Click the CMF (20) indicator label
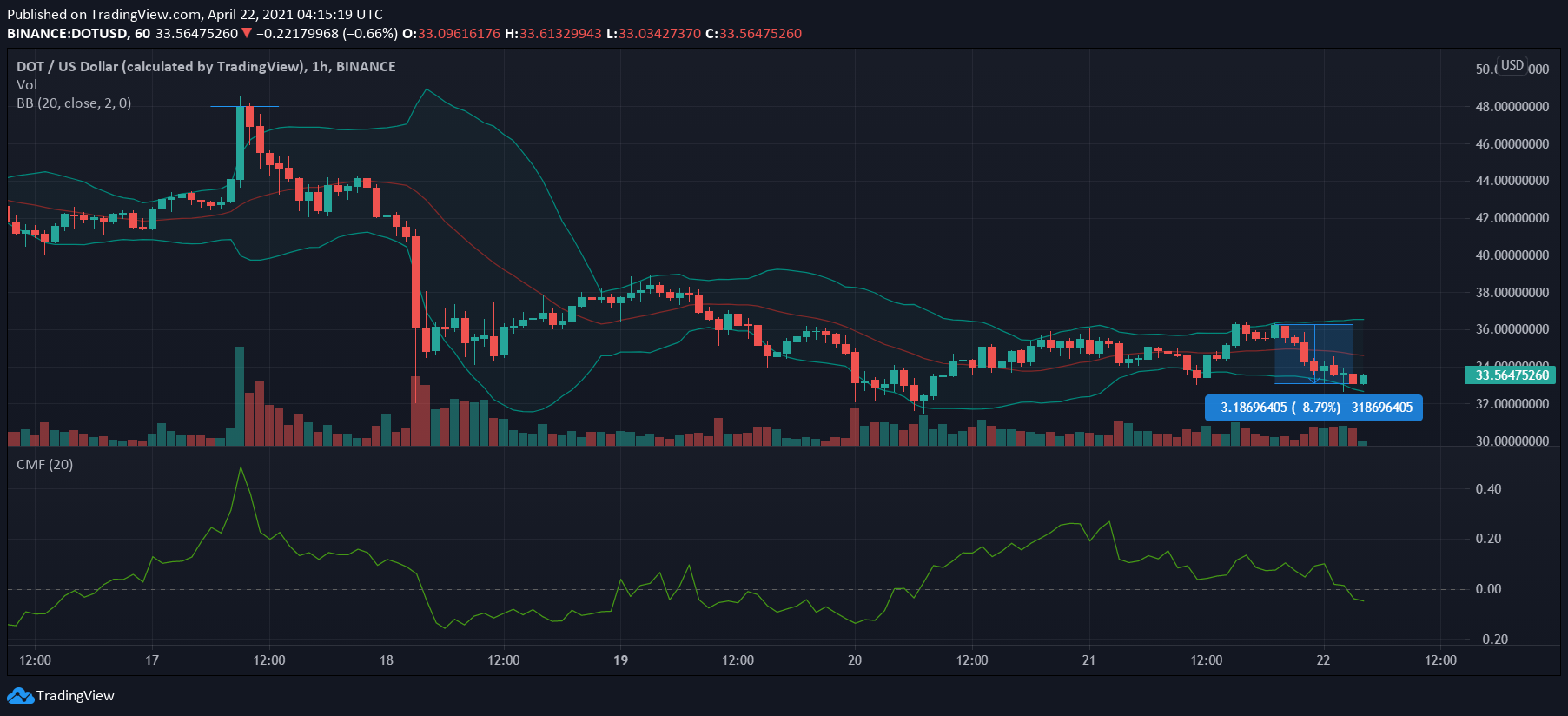 [45, 465]
